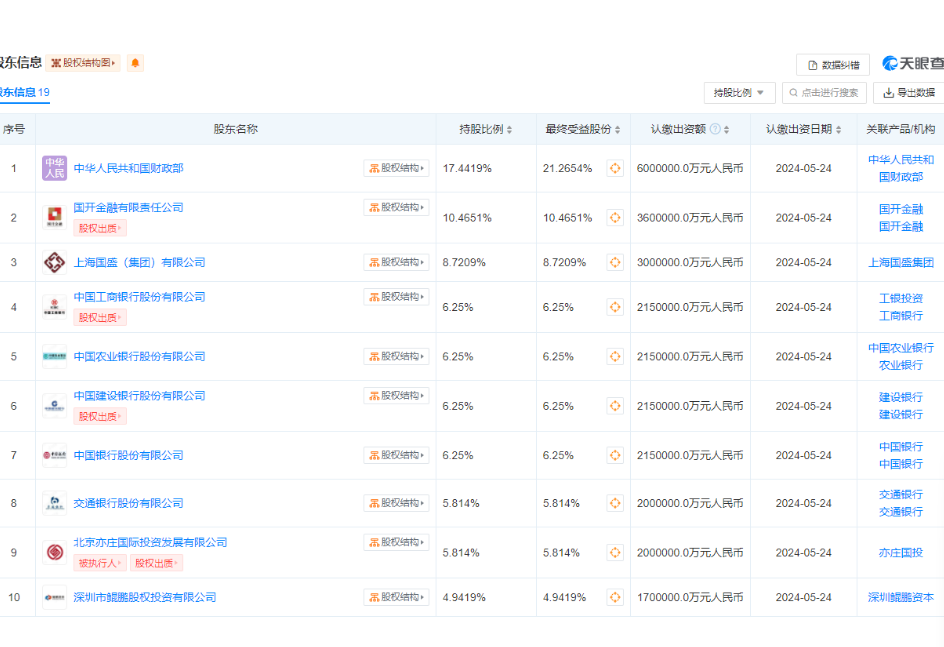Click the 数据纠错 button
944x647 pixels.
pyautogui.click(x=833, y=65)
